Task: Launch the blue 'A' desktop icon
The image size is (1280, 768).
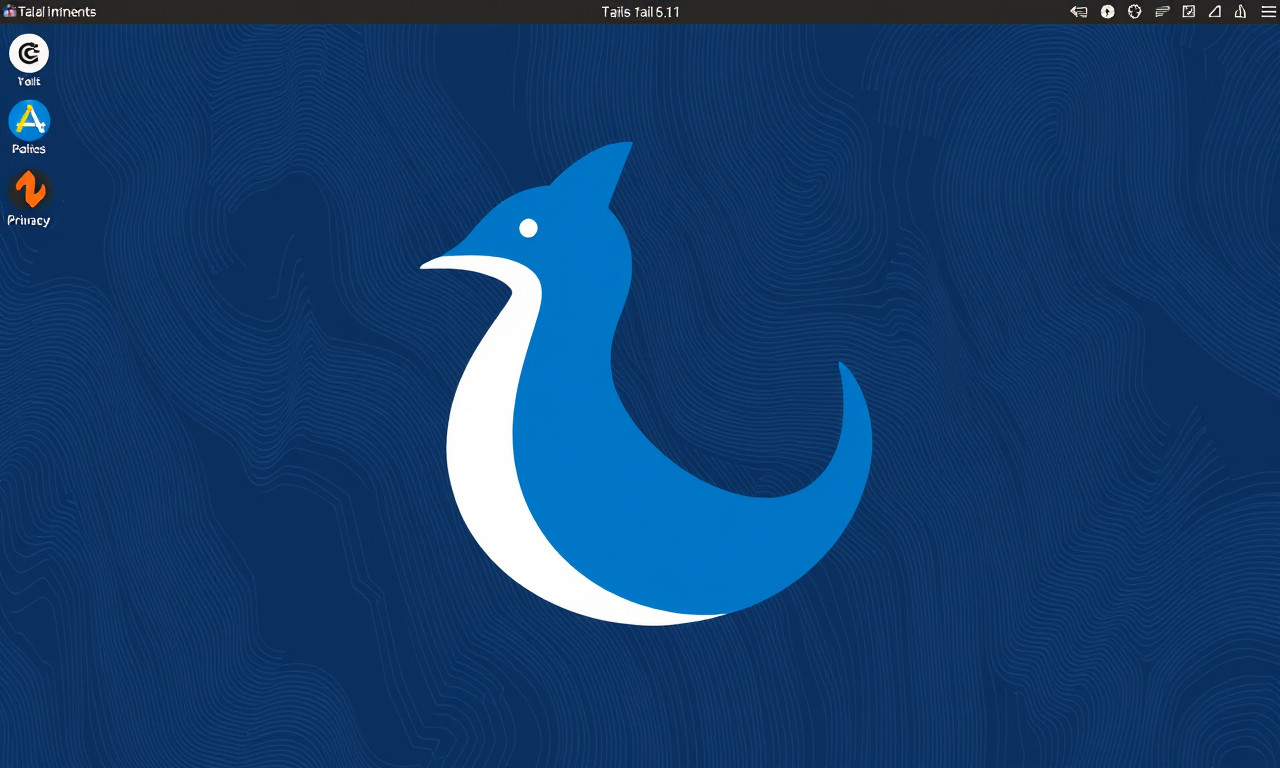Action: tap(29, 121)
